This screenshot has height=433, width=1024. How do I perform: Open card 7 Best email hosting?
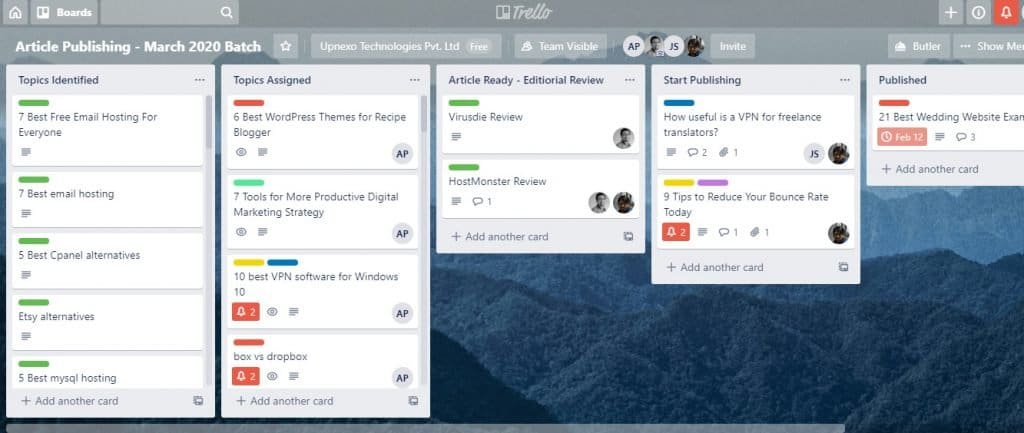tap(108, 199)
